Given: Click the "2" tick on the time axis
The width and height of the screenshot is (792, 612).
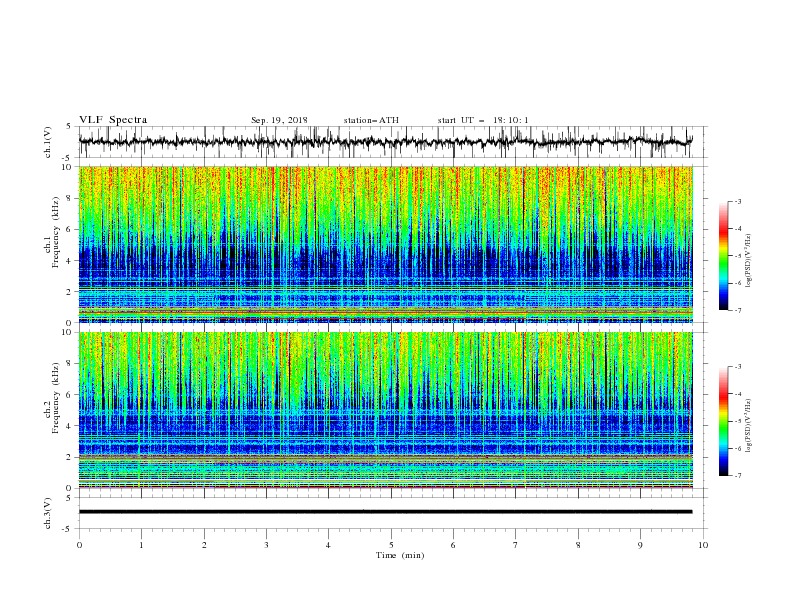Looking at the screenshot, I should pyautogui.click(x=204, y=545).
